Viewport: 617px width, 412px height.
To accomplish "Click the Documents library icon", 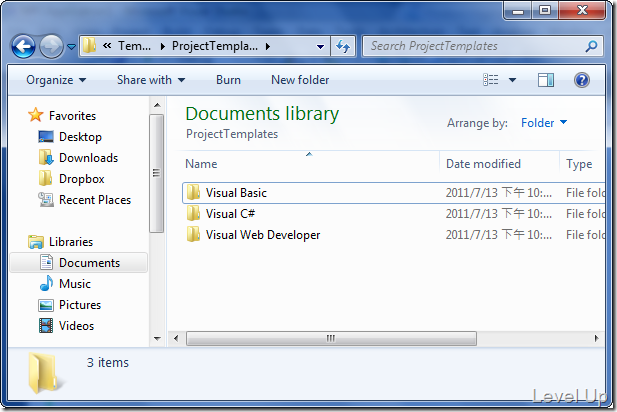I will [x=46, y=262].
